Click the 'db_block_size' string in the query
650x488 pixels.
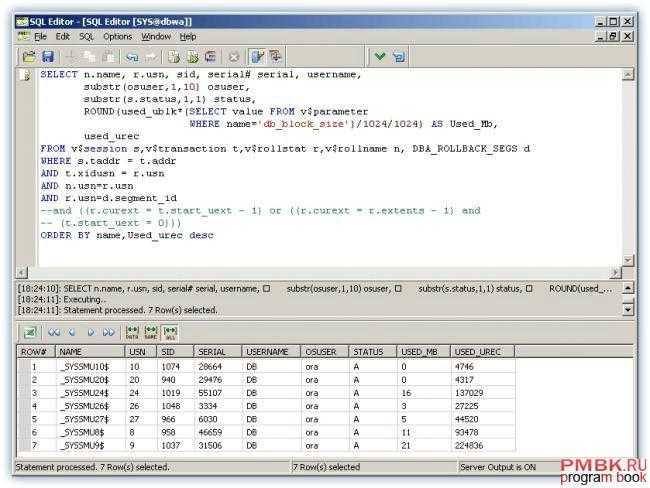304,124
